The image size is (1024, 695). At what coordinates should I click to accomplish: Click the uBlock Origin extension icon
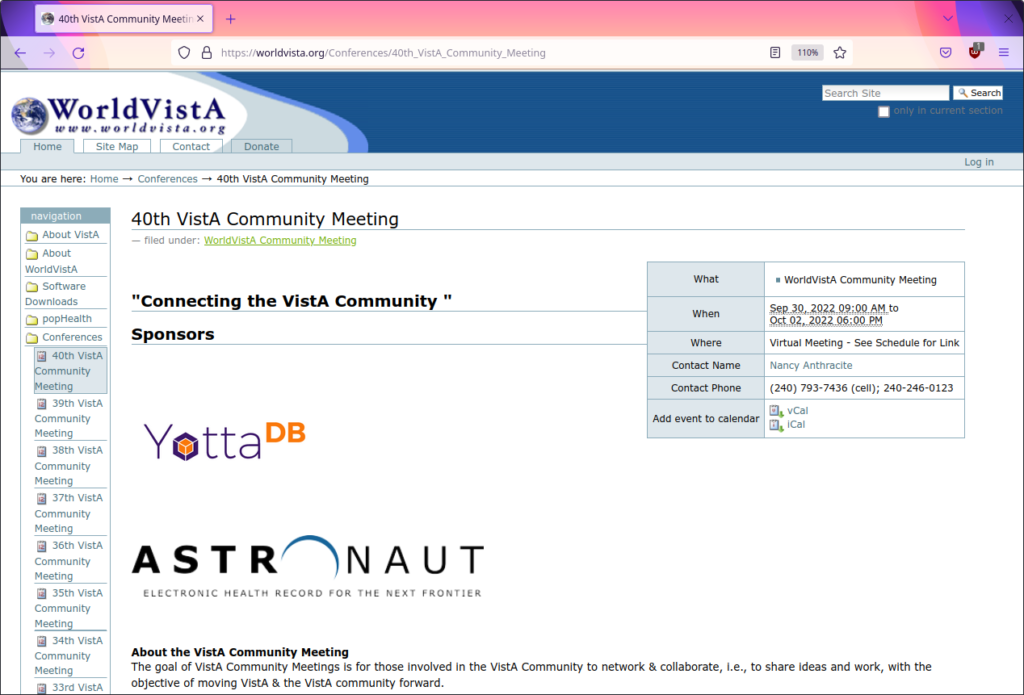tap(973, 52)
